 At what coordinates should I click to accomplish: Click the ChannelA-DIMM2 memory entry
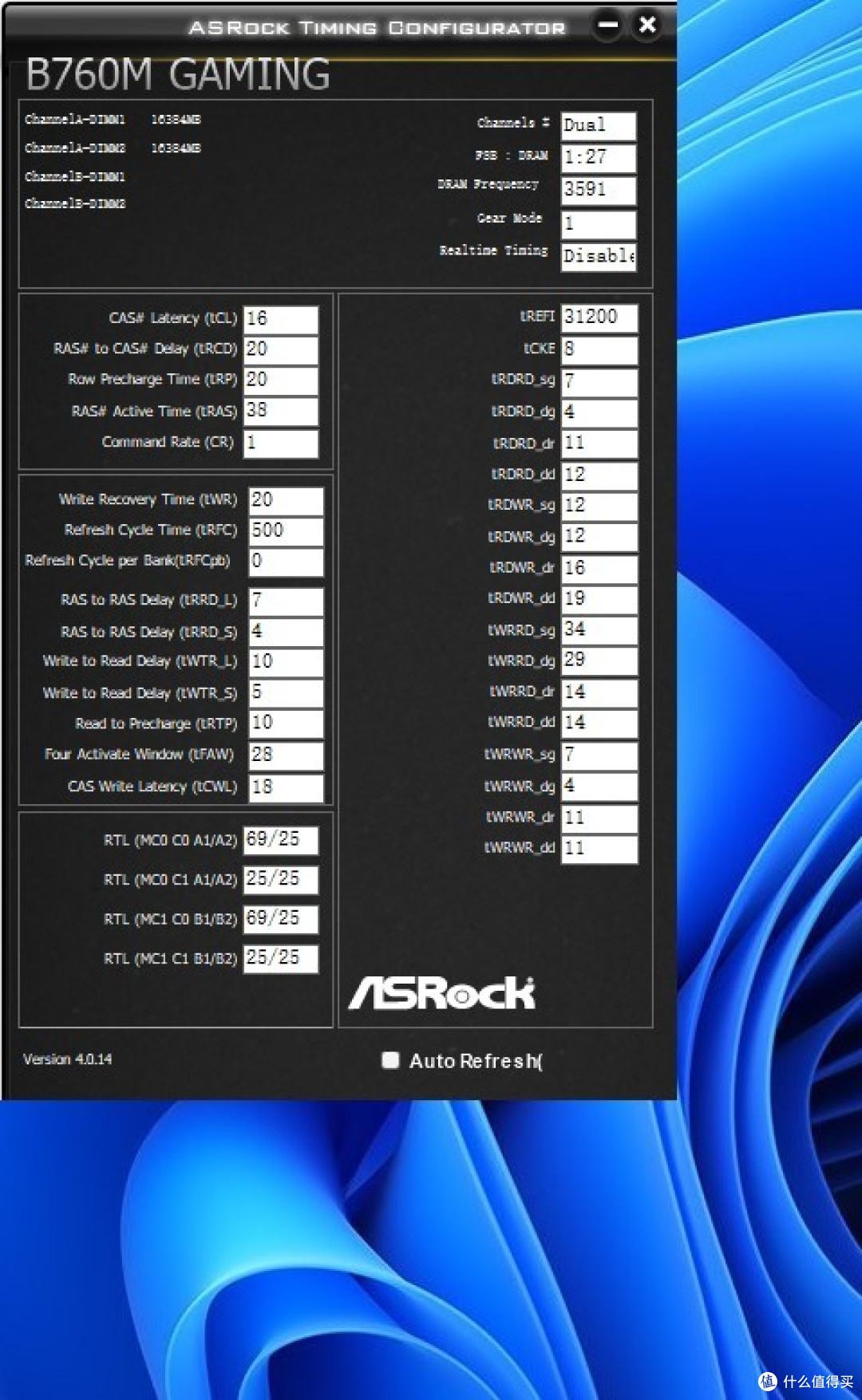pos(113,148)
